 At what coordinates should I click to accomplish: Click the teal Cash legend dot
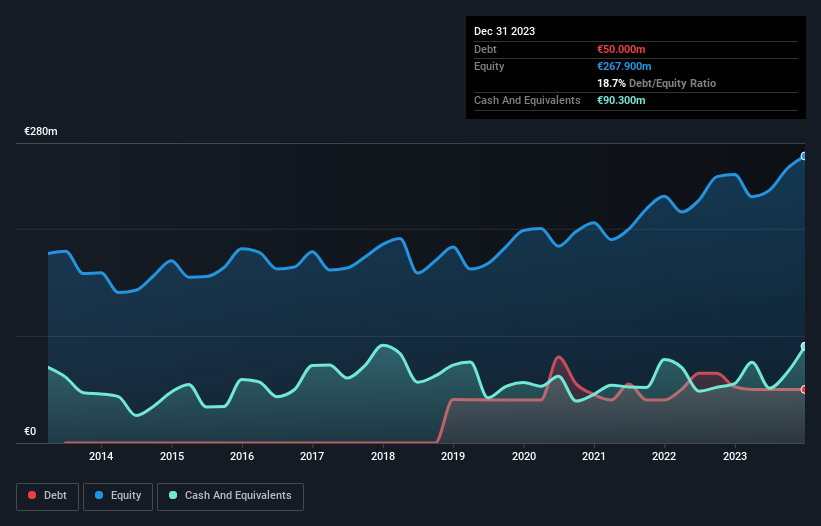point(174,496)
